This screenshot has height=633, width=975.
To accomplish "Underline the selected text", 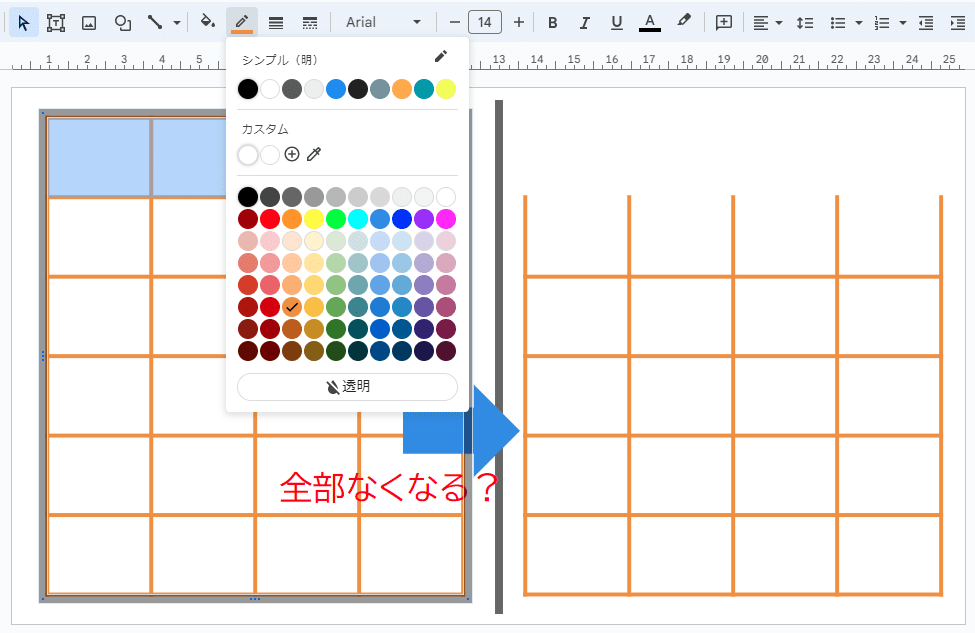I will click(x=616, y=23).
